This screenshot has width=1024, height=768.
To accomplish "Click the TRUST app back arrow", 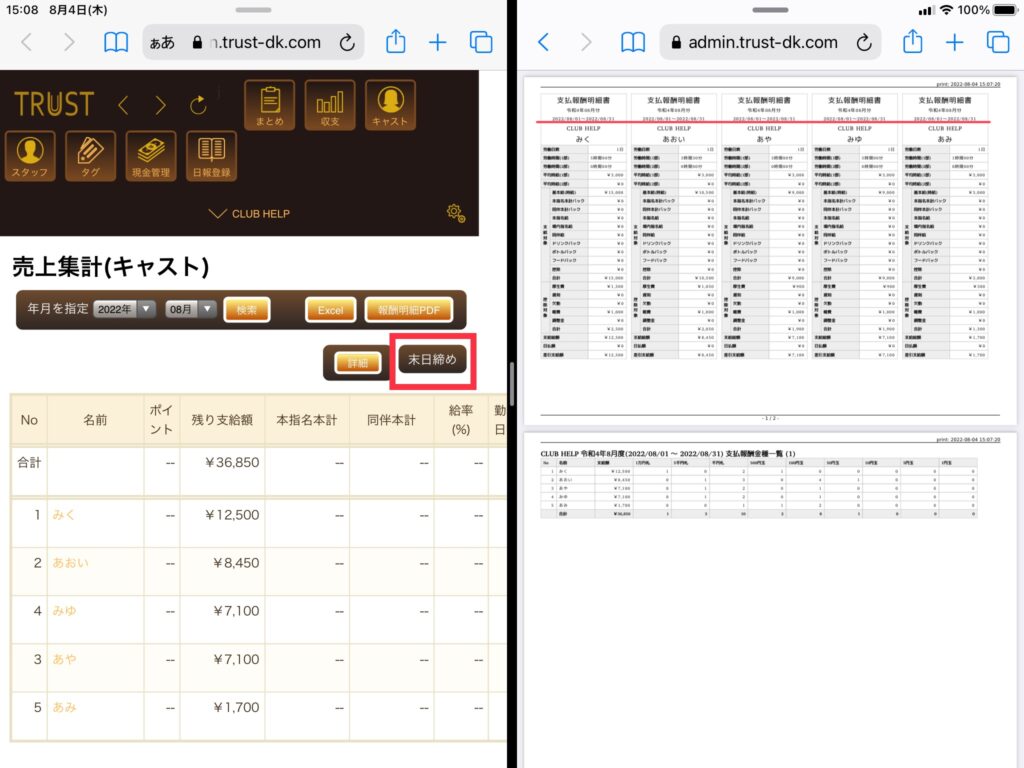I will point(123,104).
